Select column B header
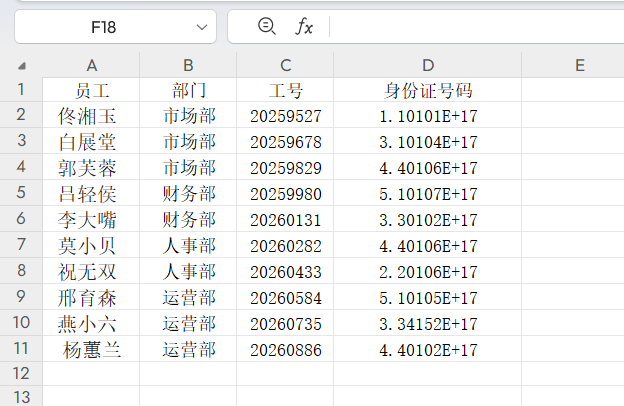The width and height of the screenshot is (624, 406). [188, 65]
